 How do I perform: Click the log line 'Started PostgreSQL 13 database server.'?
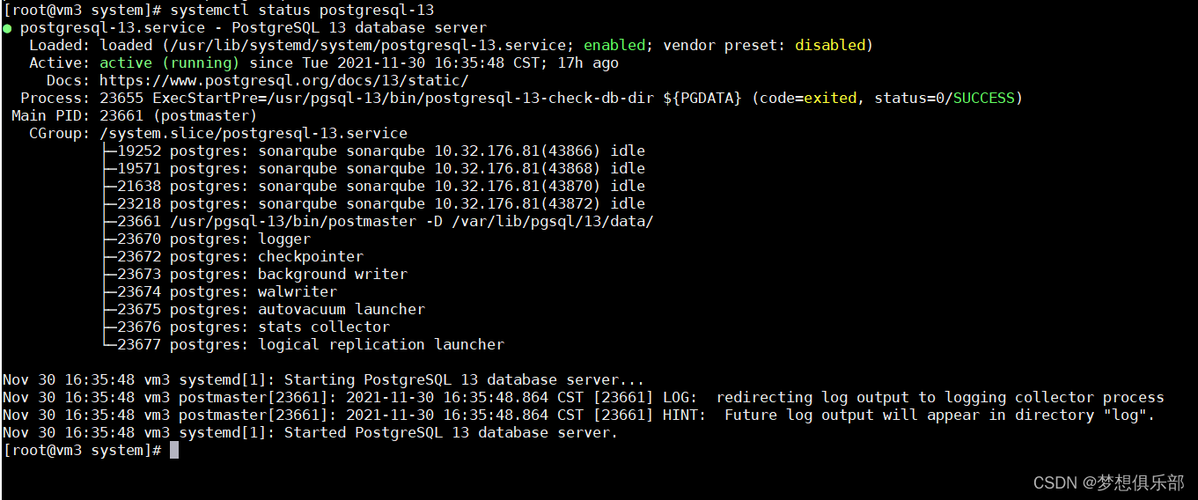tap(309, 433)
